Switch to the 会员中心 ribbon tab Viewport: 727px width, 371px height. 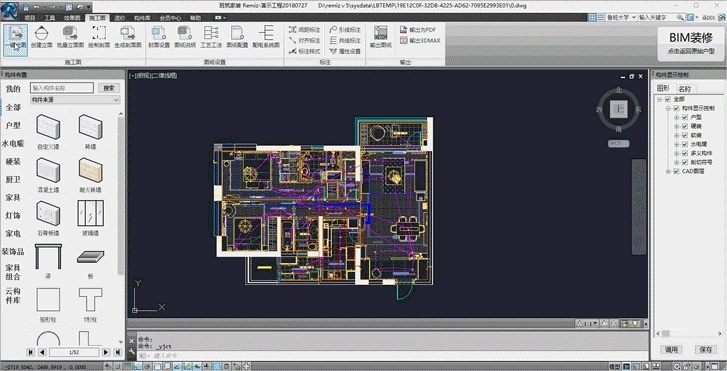pyautogui.click(x=170, y=18)
